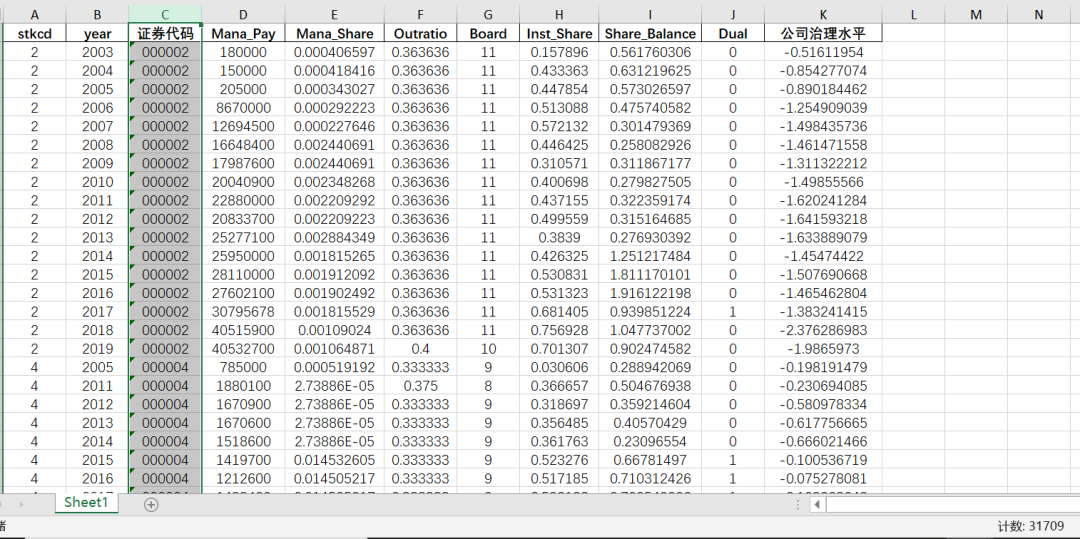
Task: Select the Board cell showing 8
Action: point(488,385)
